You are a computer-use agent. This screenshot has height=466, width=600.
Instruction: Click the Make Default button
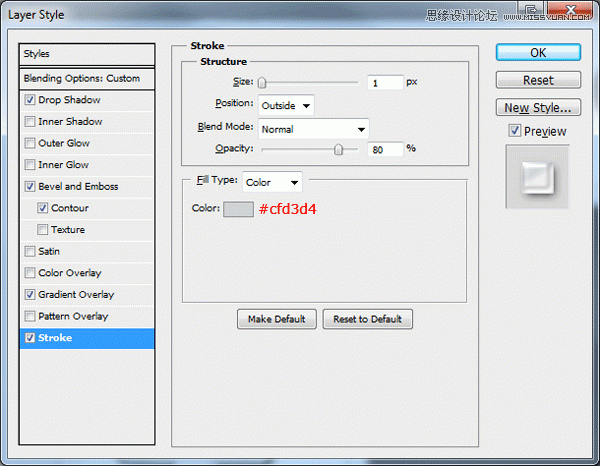pyautogui.click(x=277, y=319)
